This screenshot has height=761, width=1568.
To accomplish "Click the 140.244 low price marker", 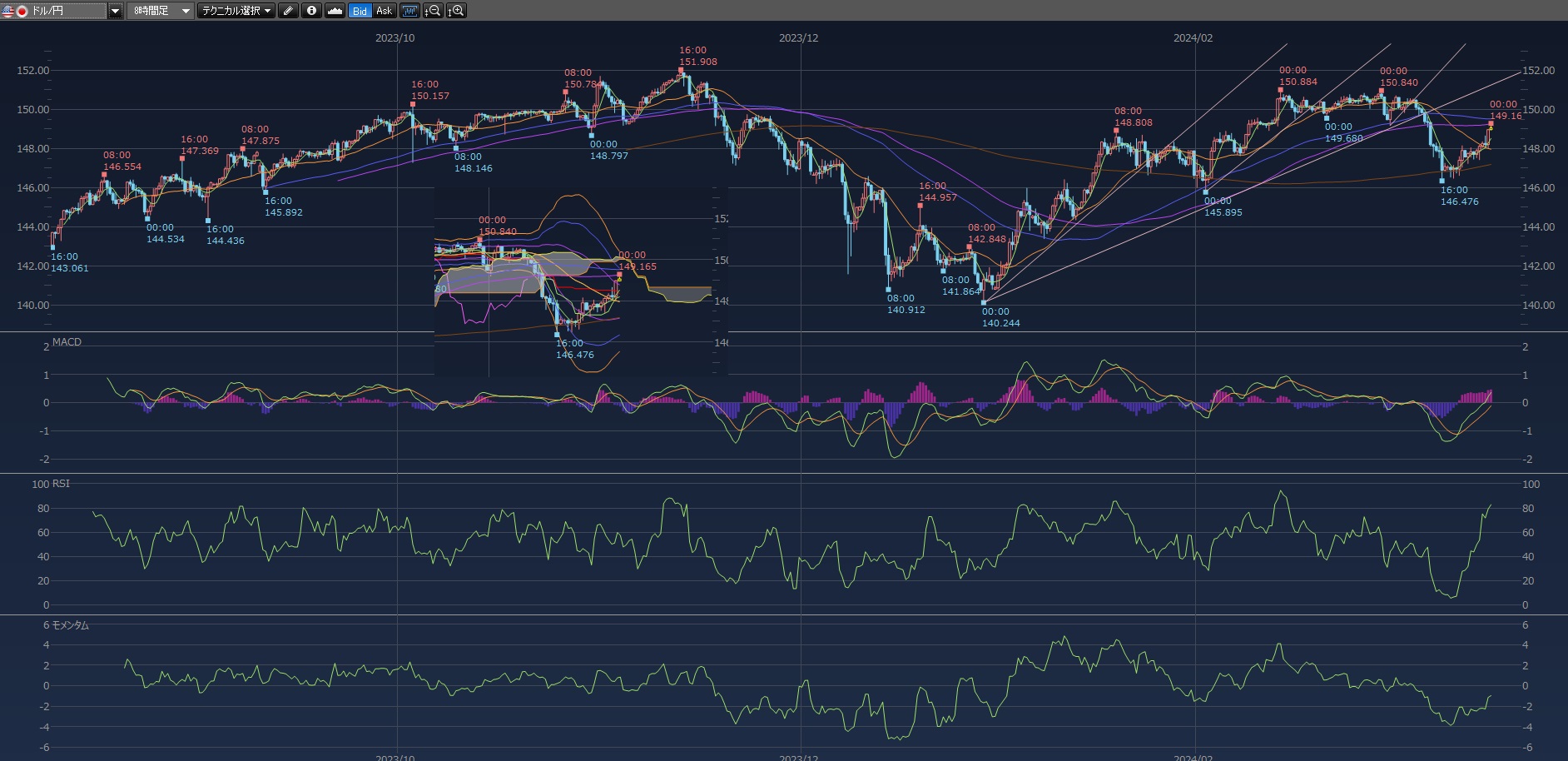I will click(1000, 323).
